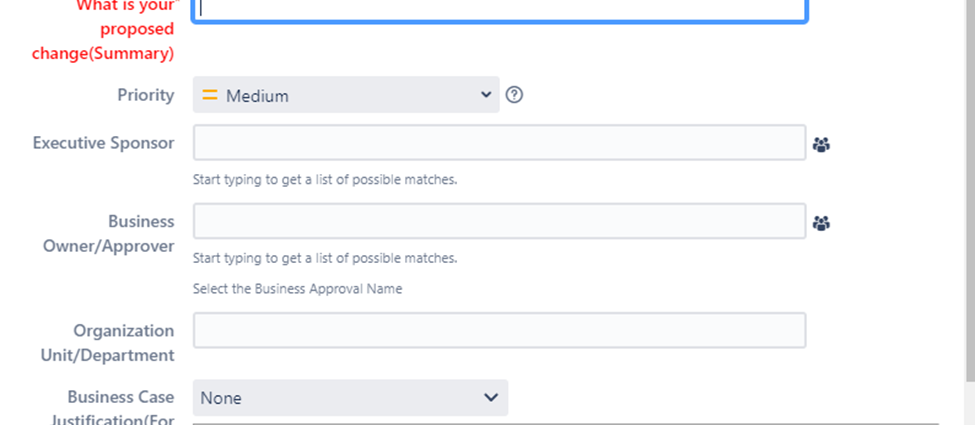The width and height of the screenshot is (975, 425).
Task: Click the Select the Business Approval Name hint
Action: point(297,289)
